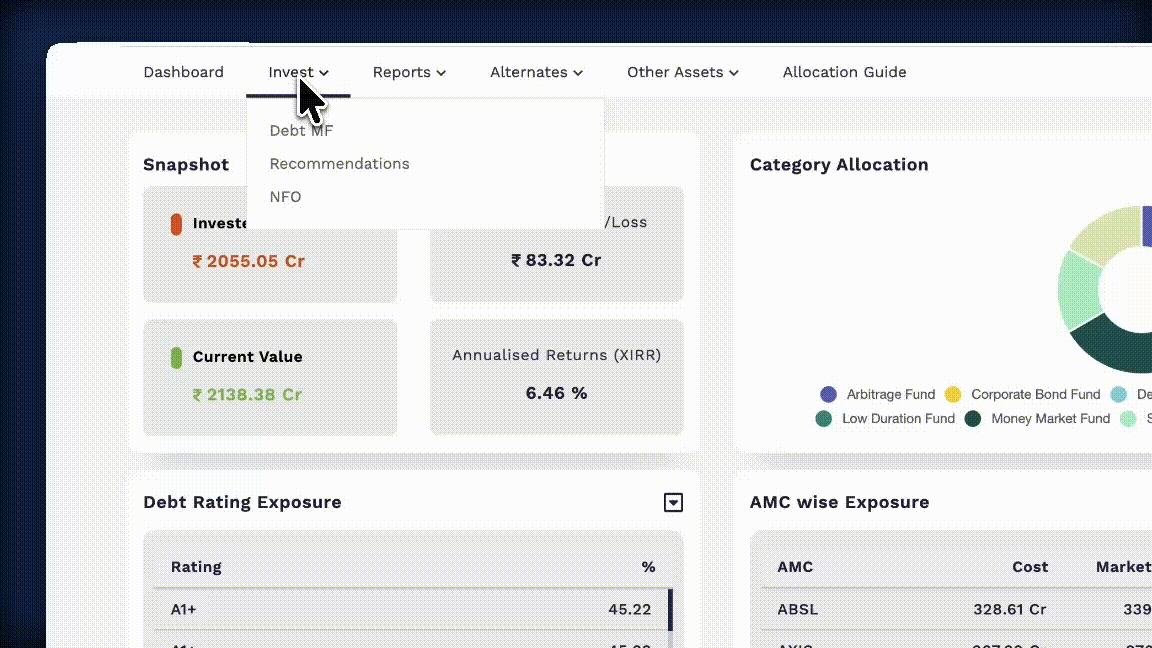Click the red Invested indicator pill
The image size is (1152, 648).
pos(176,224)
